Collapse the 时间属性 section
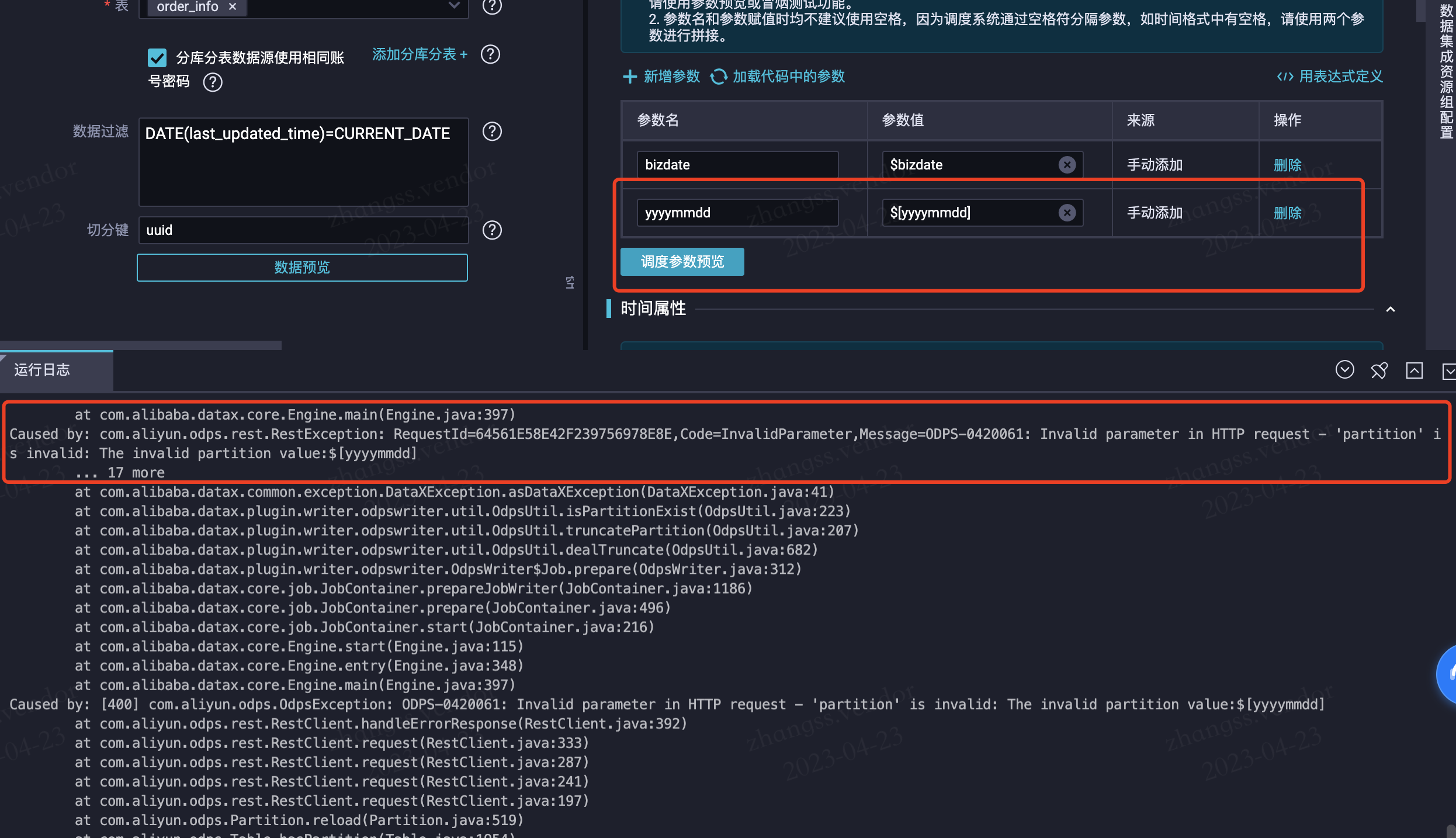Image resolution: width=1456 pixels, height=838 pixels. click(x=1390, y=309)
